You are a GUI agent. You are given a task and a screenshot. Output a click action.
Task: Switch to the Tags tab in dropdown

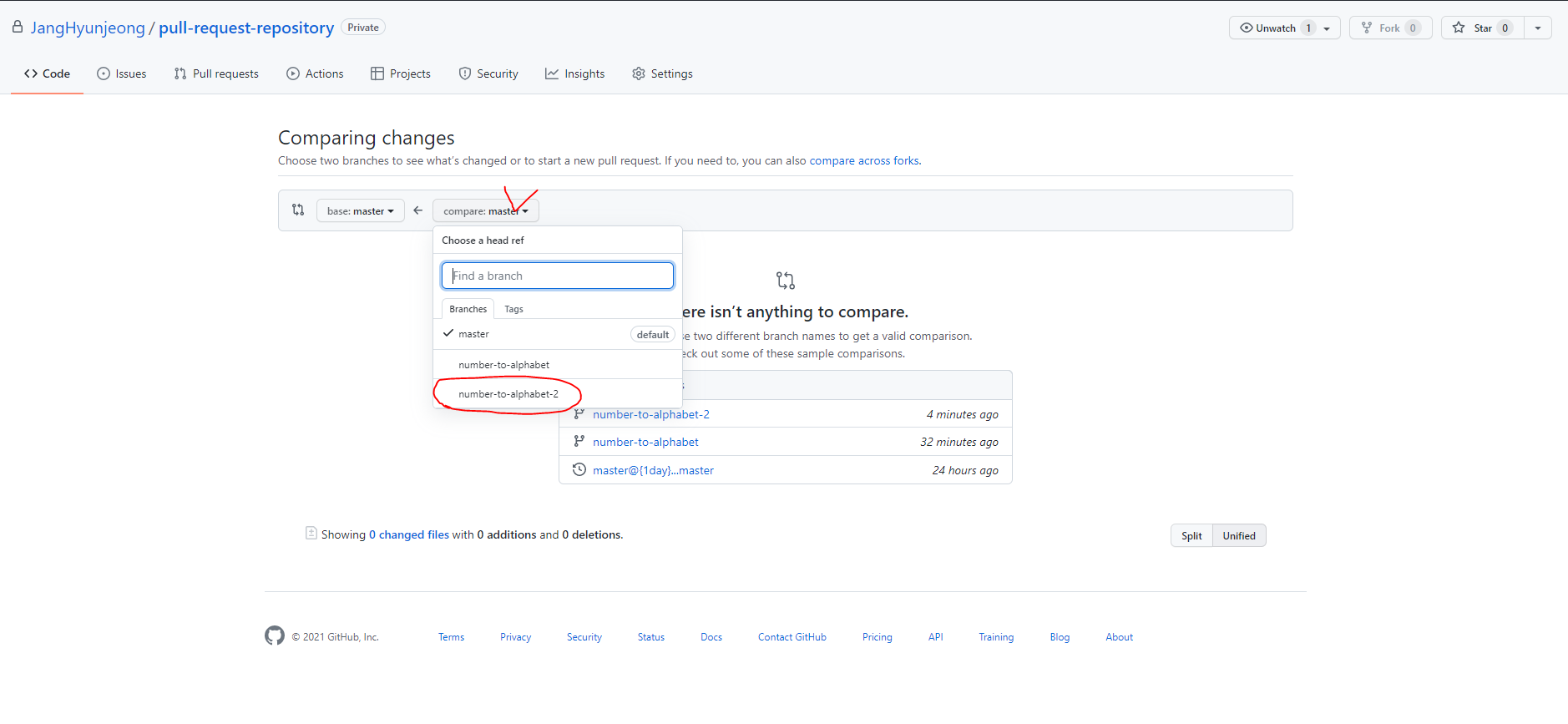point(513,309)
